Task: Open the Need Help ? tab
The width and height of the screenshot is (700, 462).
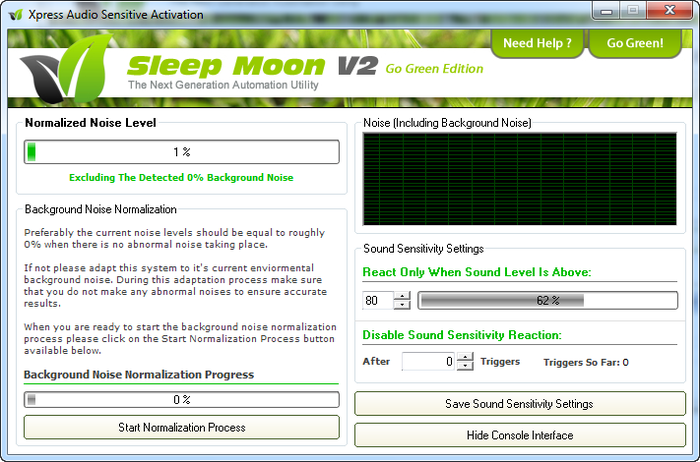Action: tap(537, 43)
